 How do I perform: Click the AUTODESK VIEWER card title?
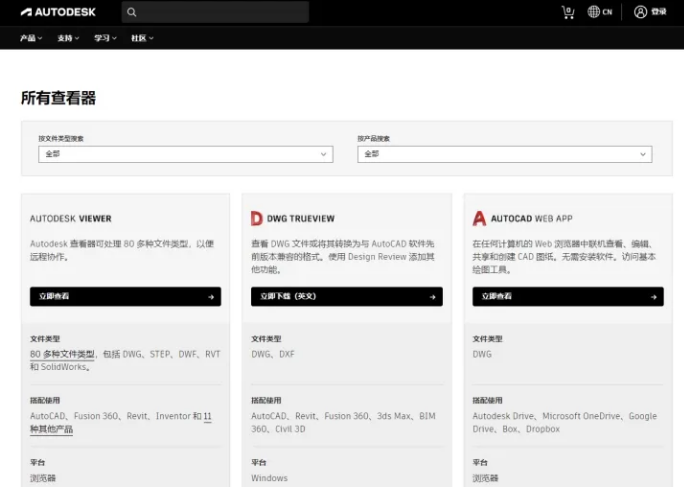tap(71, 218)
